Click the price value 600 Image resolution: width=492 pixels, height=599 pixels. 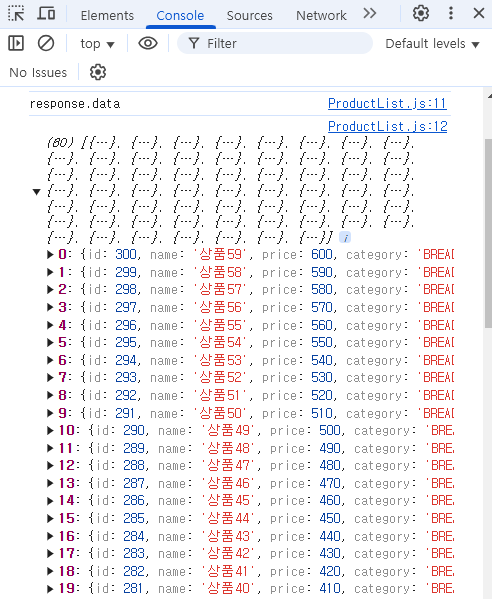click(x=322, y=254)
